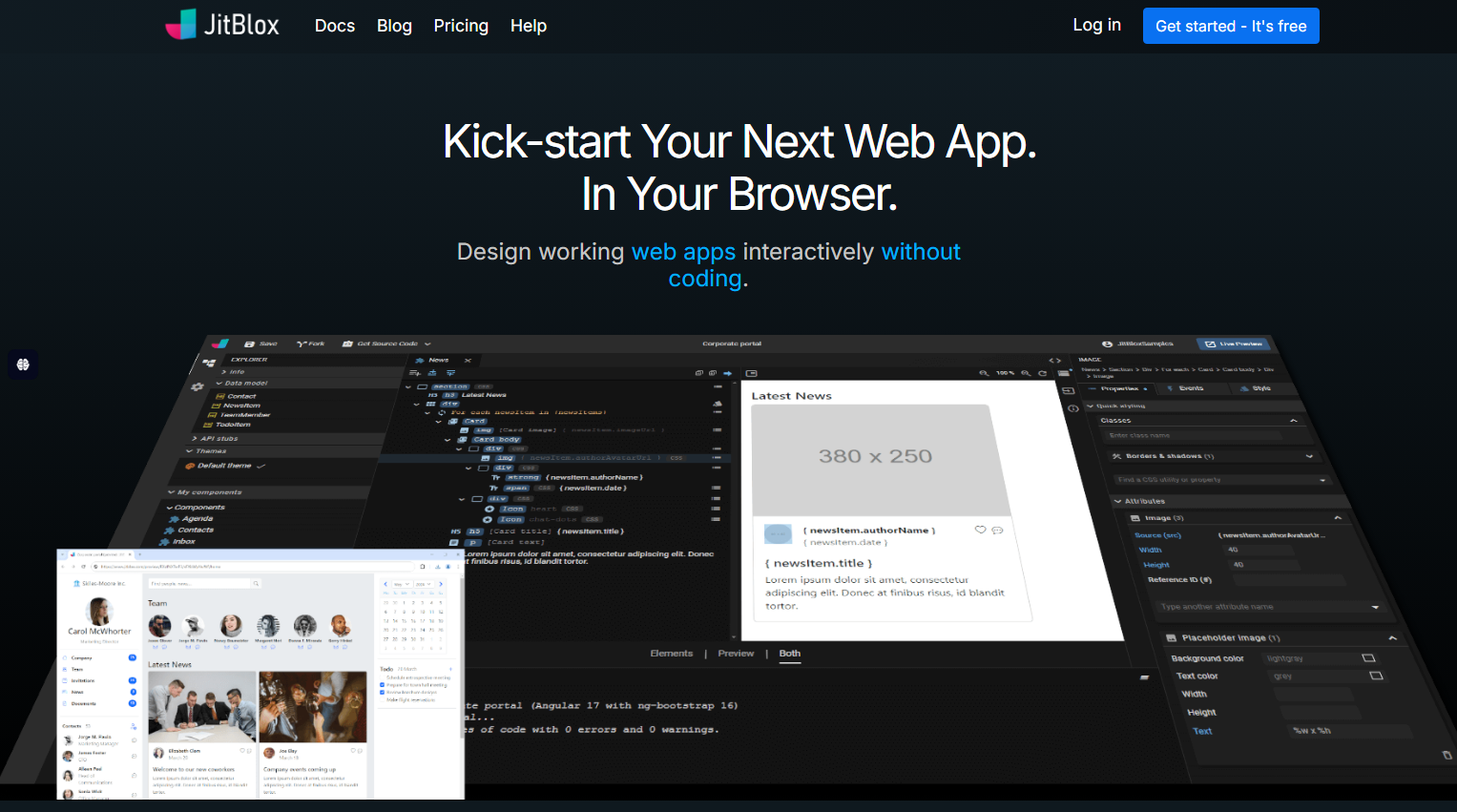Screen dimensions: 1457x812
Task: Click the Carol McWhorter profile photo
Action: click(x=99, y=610)
